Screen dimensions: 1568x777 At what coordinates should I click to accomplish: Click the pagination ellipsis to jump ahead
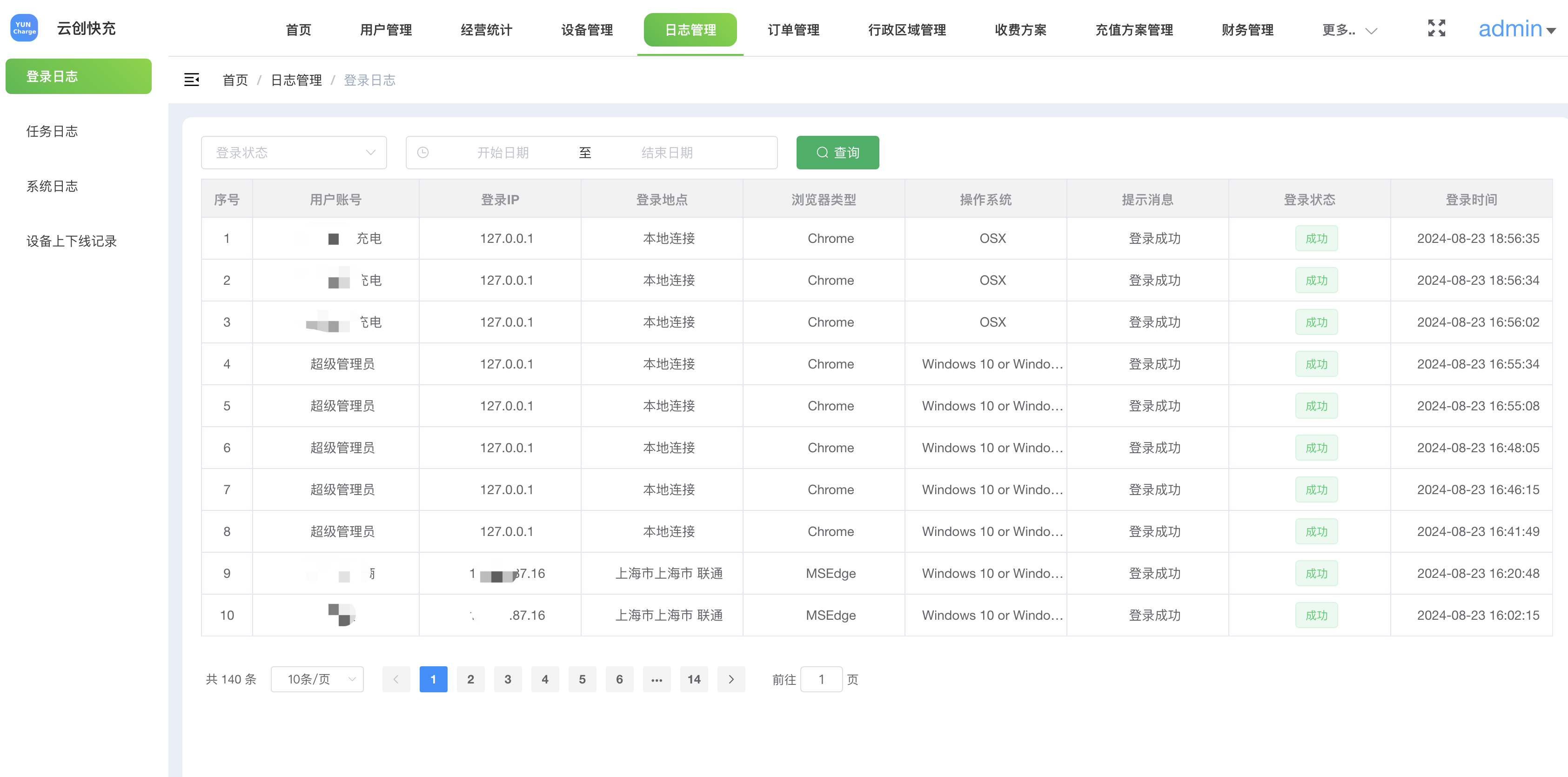[x=657, y=679]
